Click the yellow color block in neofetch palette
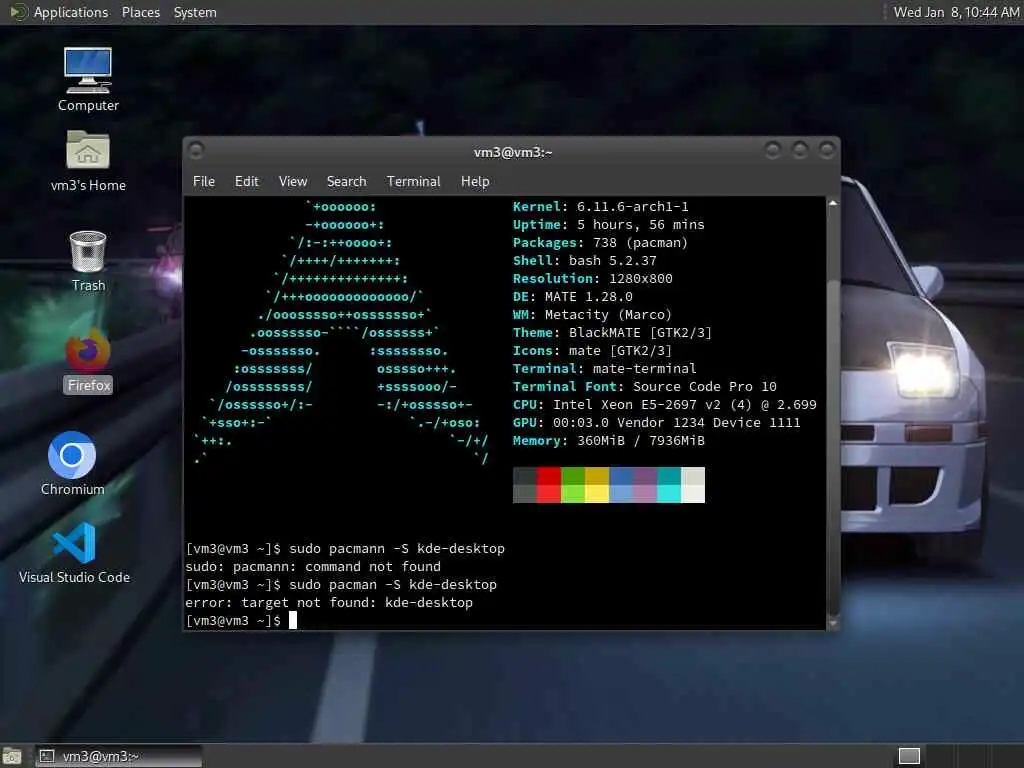This screenshot has width=1024, height=768. coord(597,485)
